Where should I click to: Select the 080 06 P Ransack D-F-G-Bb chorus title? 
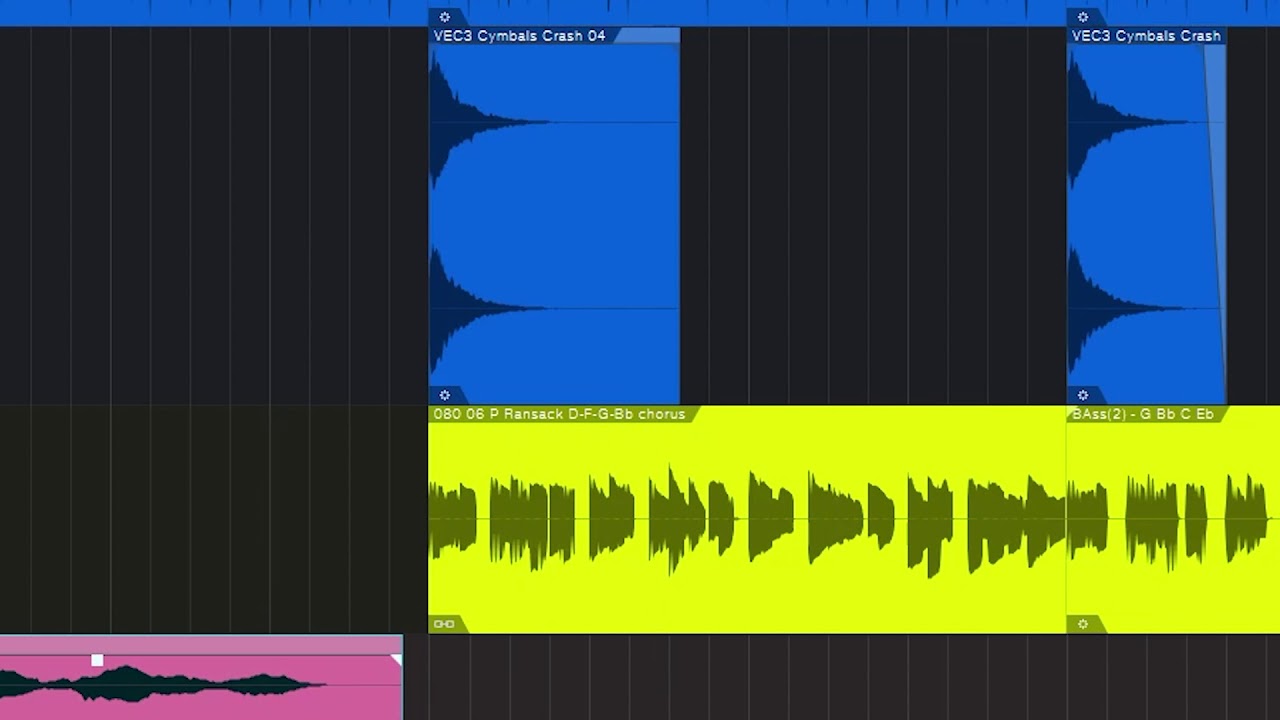pos(559,414)
